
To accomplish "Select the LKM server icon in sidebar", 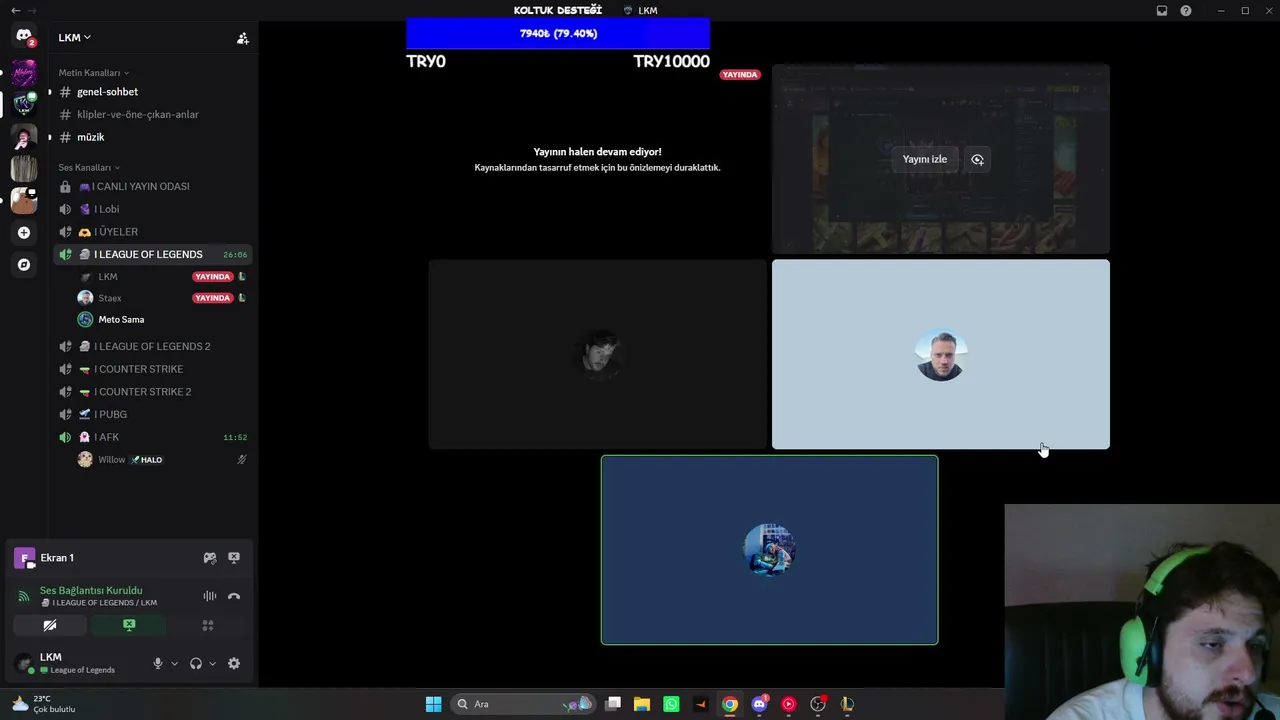I will pyautogui.click(x=24, y=104).
